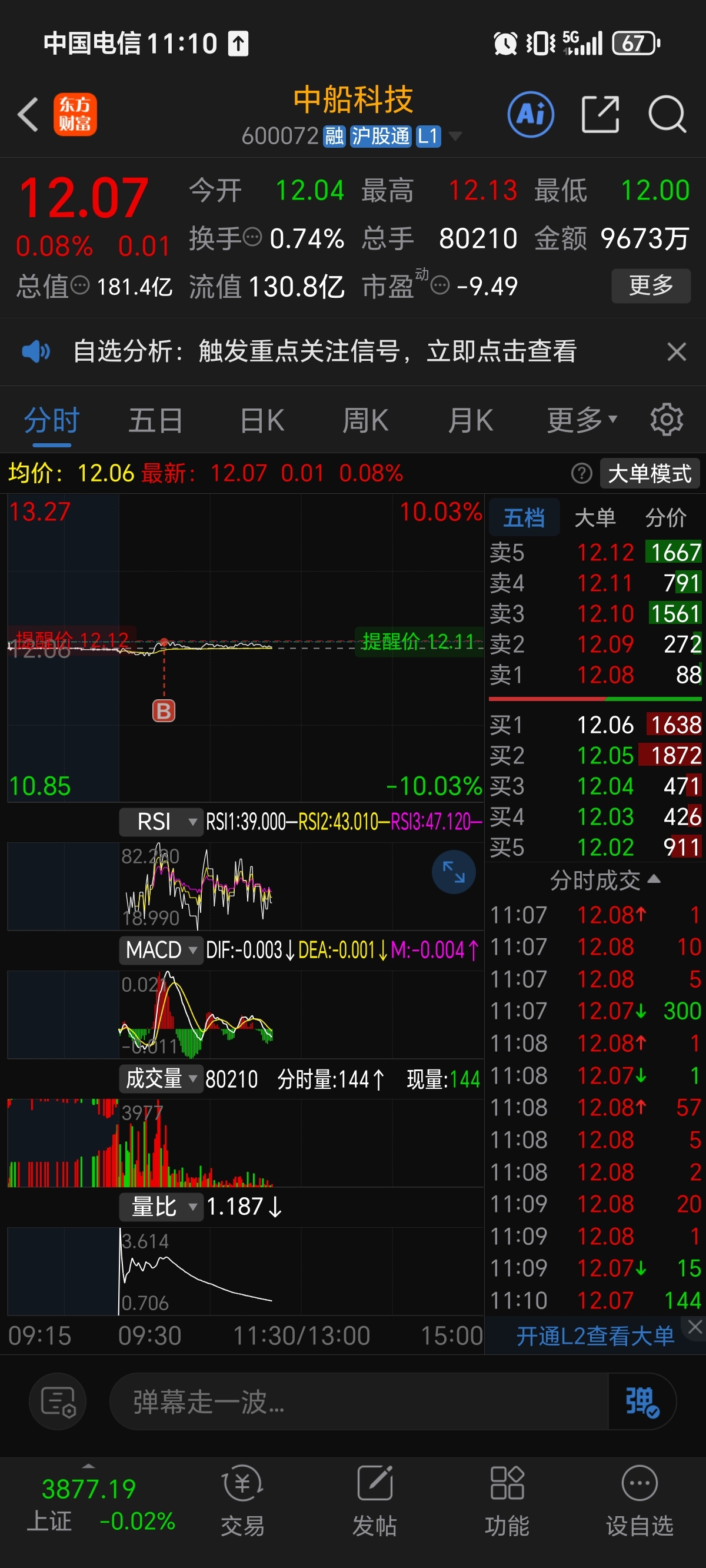Tap the 融 margin badge
Screen dimensions: 706x1568
(x=334, y=136)
